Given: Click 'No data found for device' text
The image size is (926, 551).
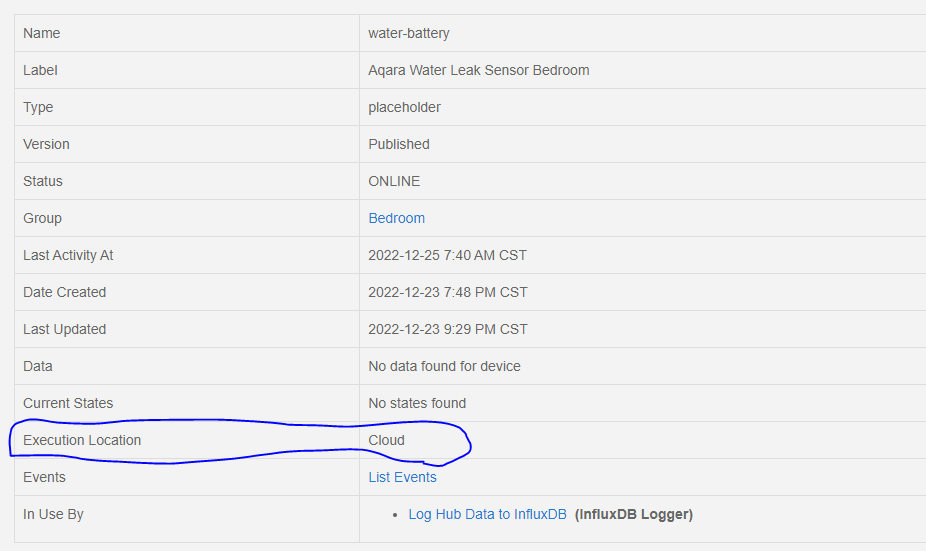Looking at the screenshot, I should 444,366.
